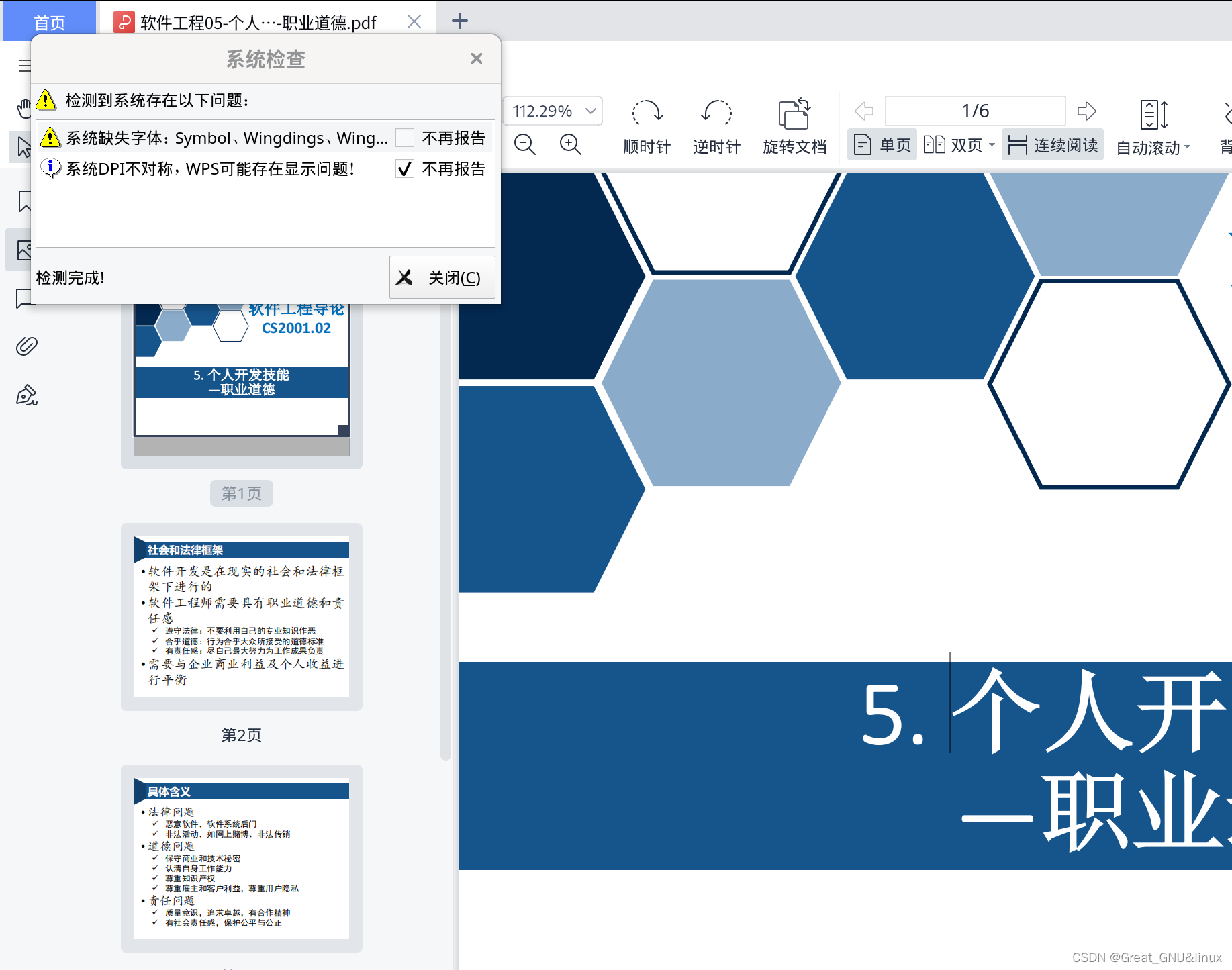Open the attachment paperclip panel

27,346
